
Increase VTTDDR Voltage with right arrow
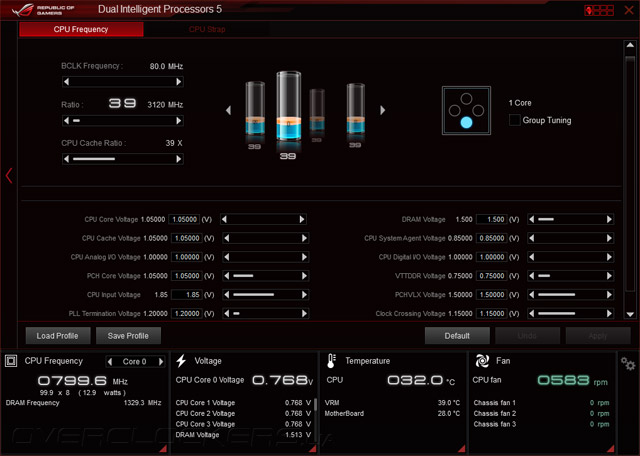click(609, 276)
